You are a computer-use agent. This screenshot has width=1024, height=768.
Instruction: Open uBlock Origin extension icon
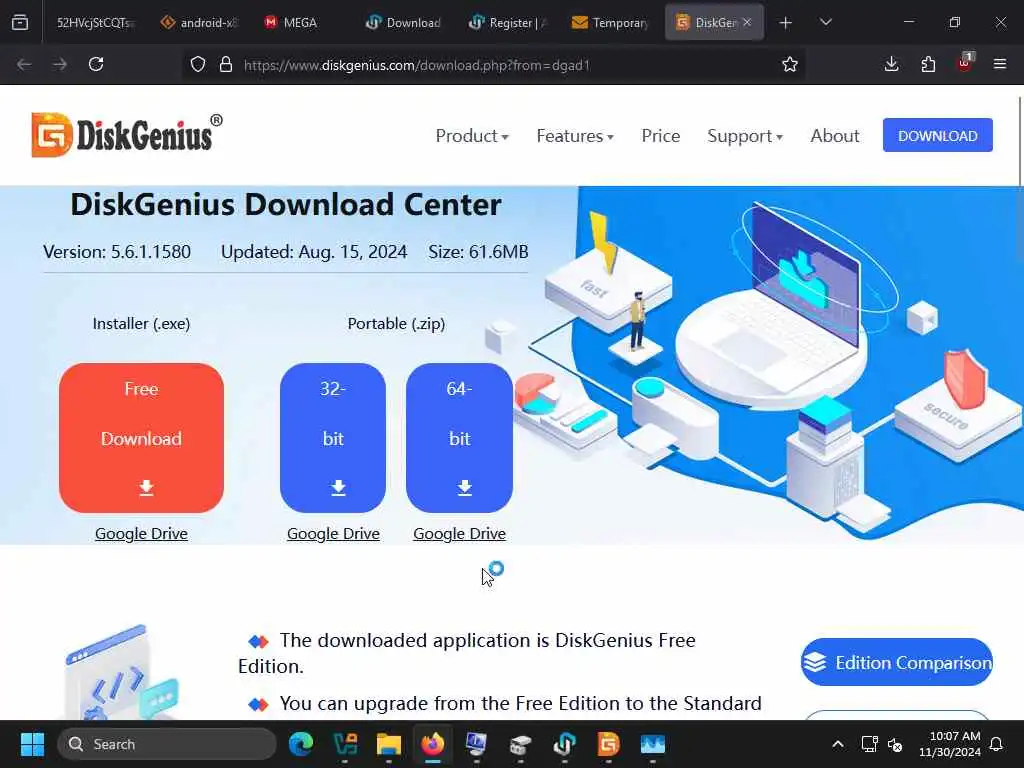(x=965, y=63)
